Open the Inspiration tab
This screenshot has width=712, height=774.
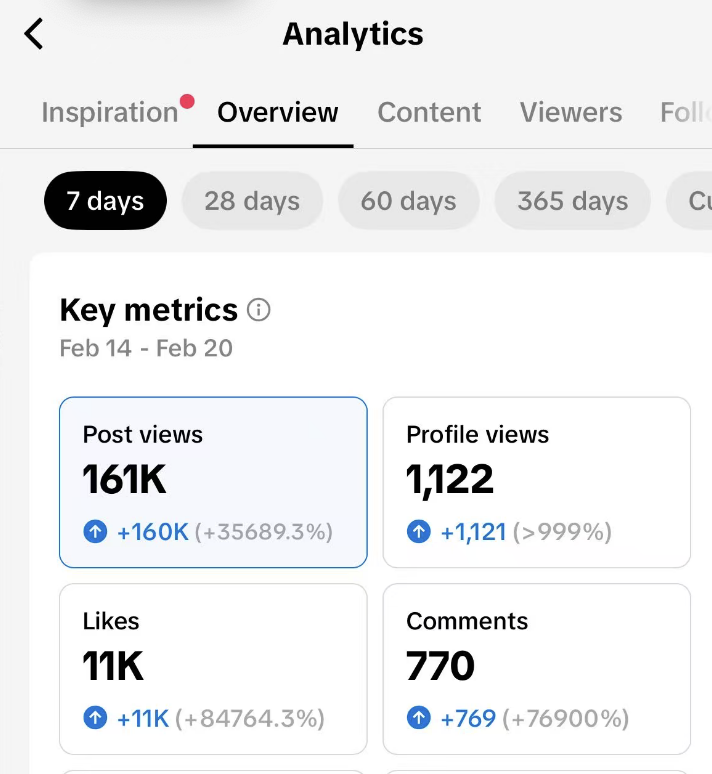click(x=109, y=113)
